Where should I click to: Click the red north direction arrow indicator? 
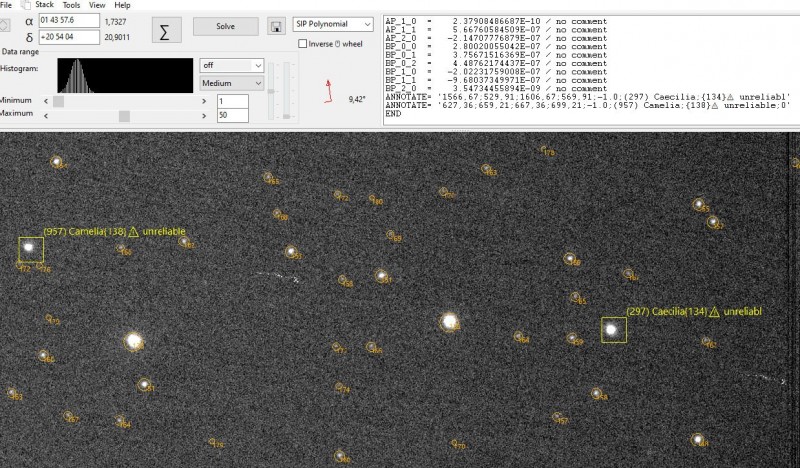[x=328, y=91]
